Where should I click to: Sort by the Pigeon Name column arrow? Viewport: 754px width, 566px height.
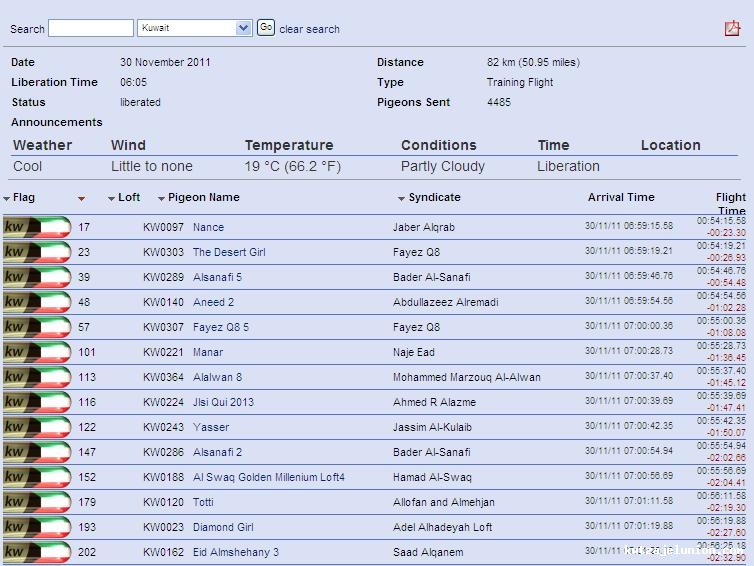tap(161, 199)
